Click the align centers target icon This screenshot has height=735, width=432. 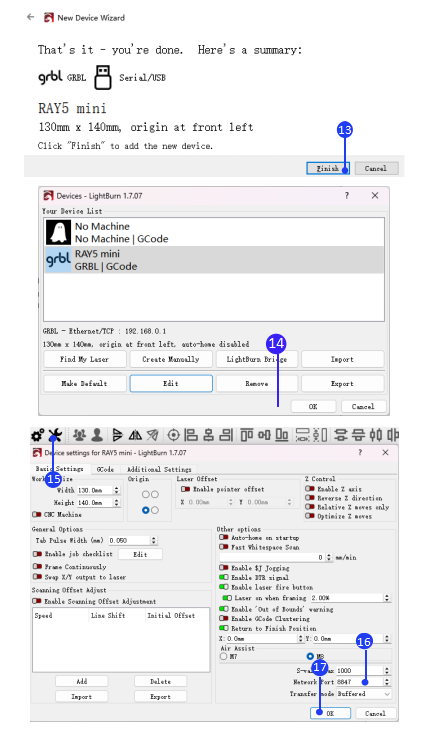tap(173, 435)
